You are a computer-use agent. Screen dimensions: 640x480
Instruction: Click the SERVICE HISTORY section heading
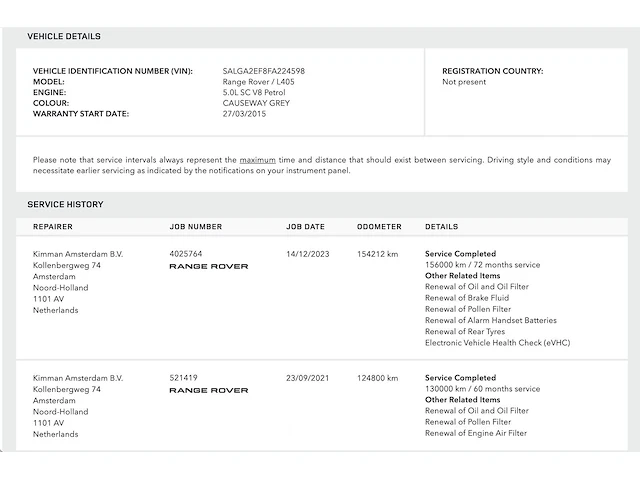click(65, 204)
